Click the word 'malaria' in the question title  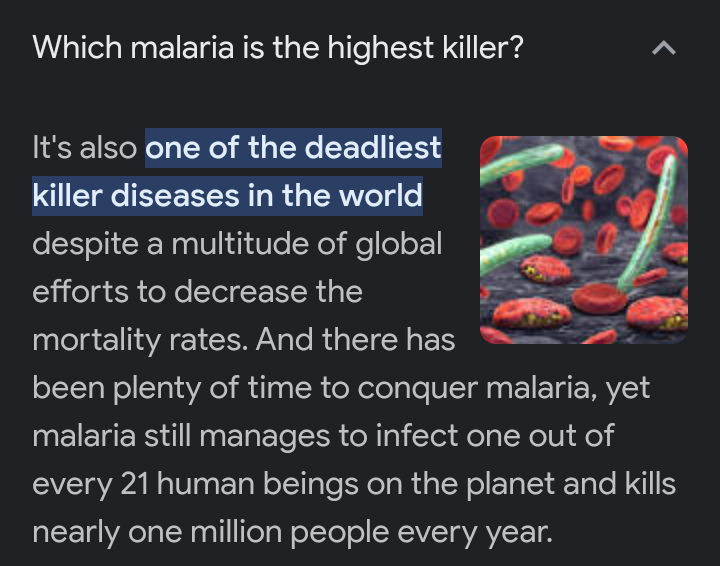coord(182,48)
